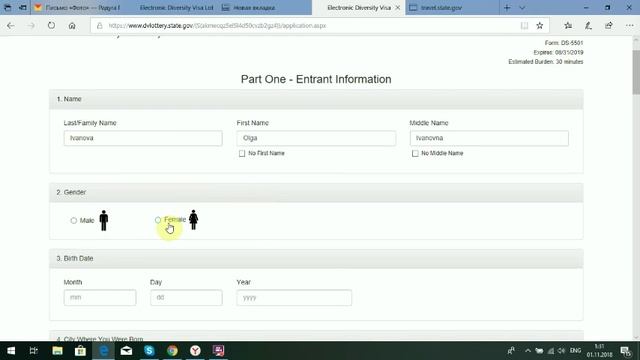Open the browser home page

click(x=72, y=25)
